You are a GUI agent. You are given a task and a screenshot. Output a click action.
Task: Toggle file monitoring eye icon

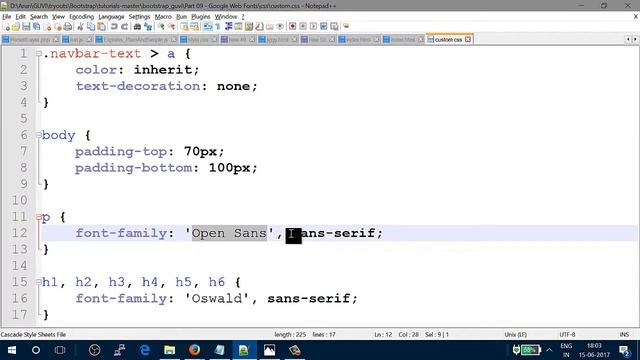click(280, 27)
